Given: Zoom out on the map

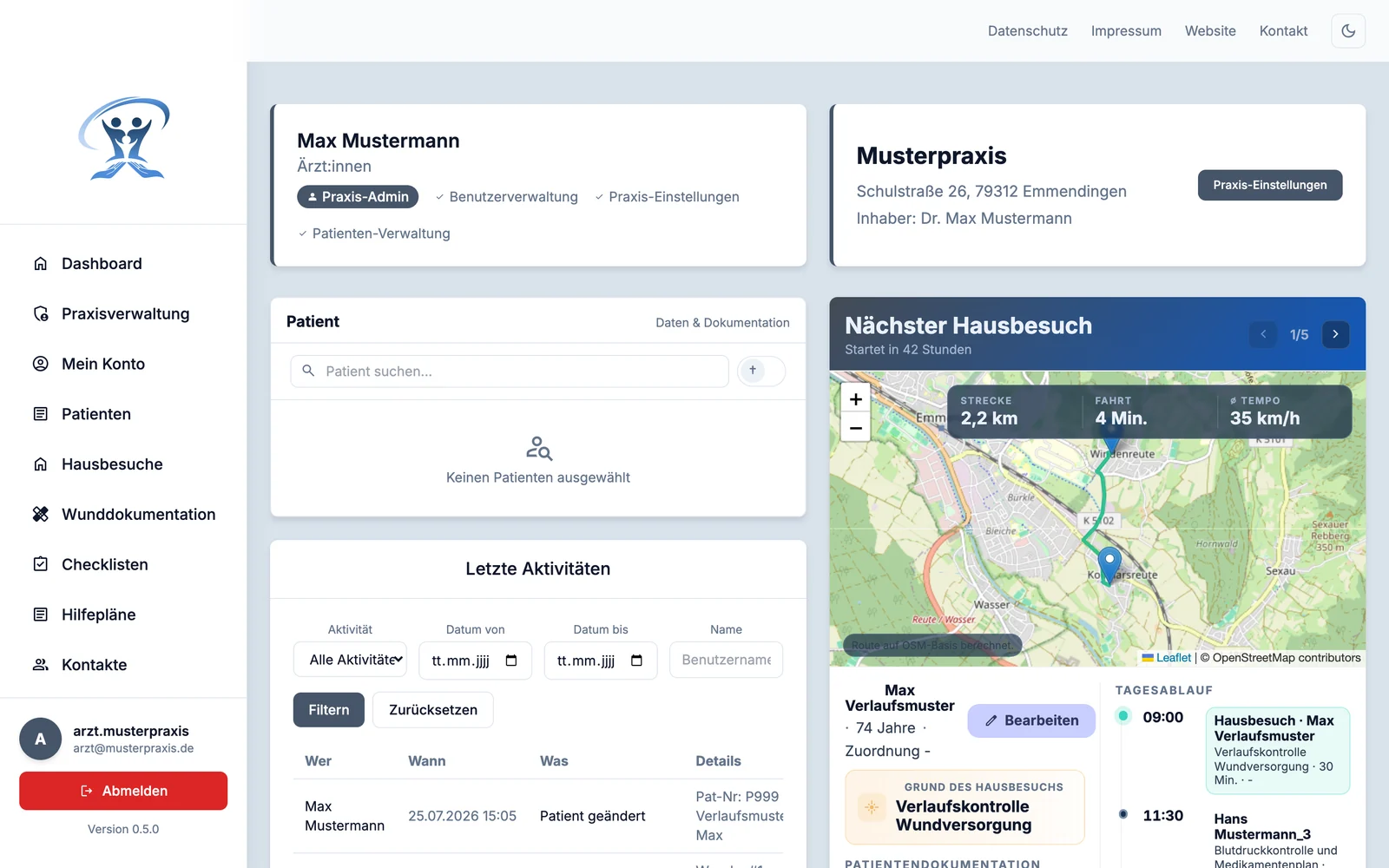Looking at the screenshot, I should pyautogui.click(x=855, y=428).
